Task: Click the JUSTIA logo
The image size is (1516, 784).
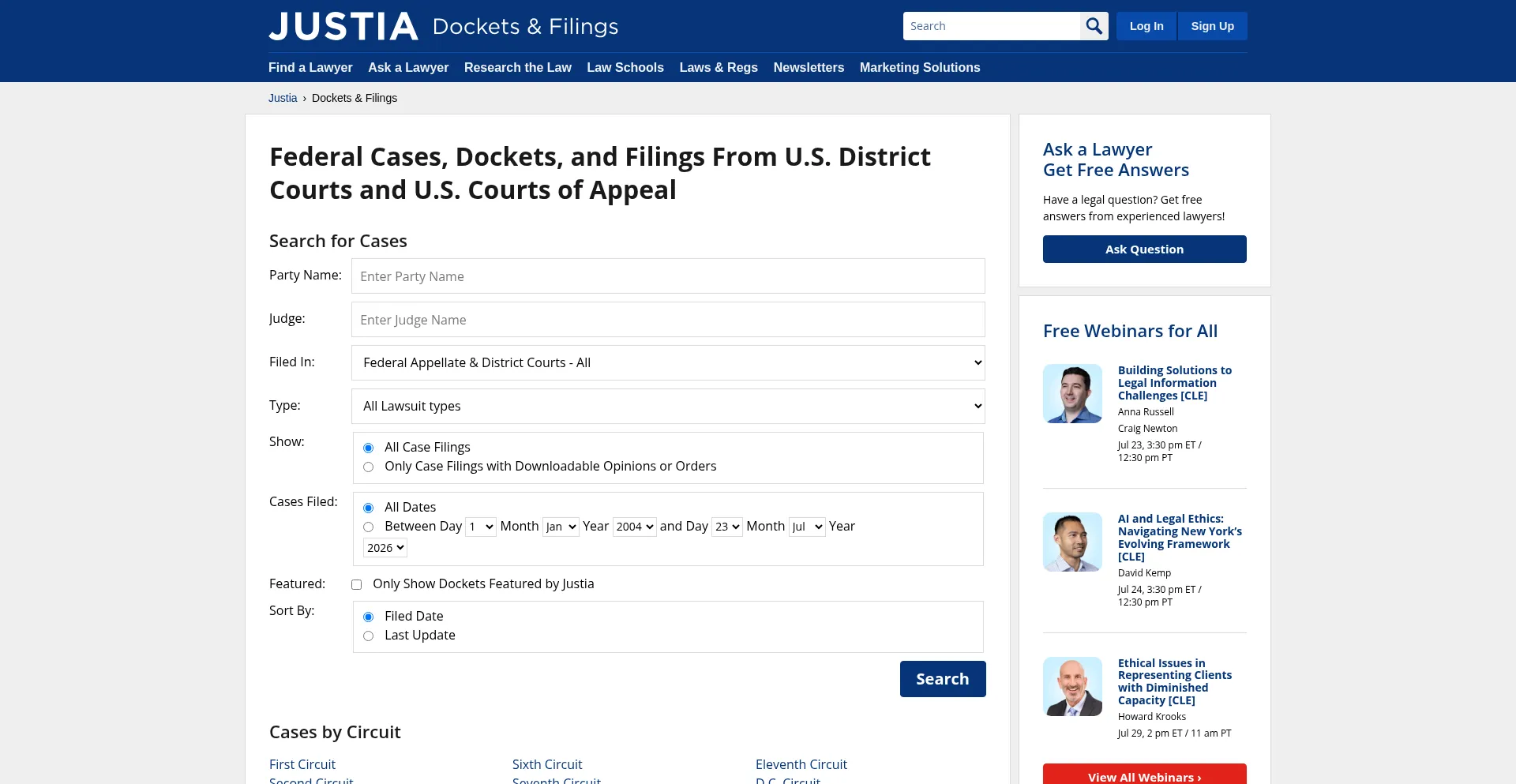Action: (343, 26)
